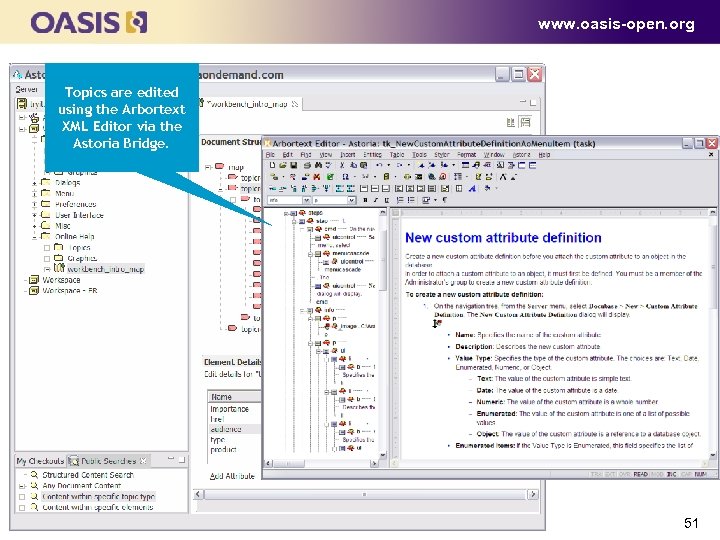Click the red X delete icon in Arbortext toolbar

317,177
